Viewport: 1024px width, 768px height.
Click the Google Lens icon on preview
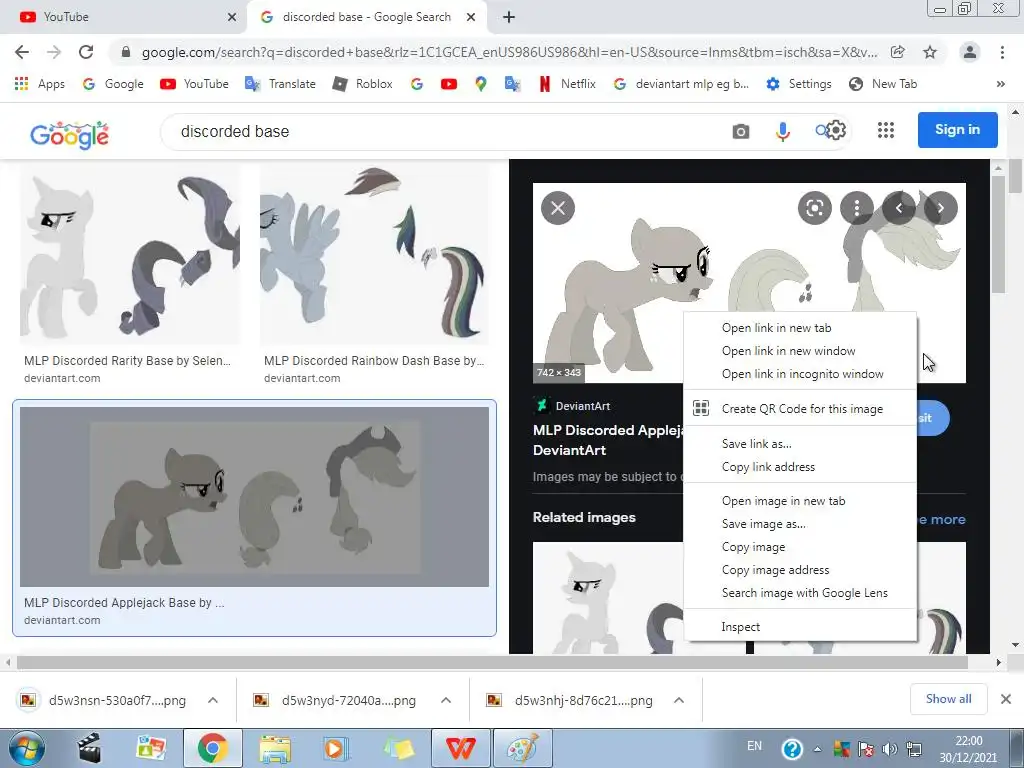pos(814,208)
